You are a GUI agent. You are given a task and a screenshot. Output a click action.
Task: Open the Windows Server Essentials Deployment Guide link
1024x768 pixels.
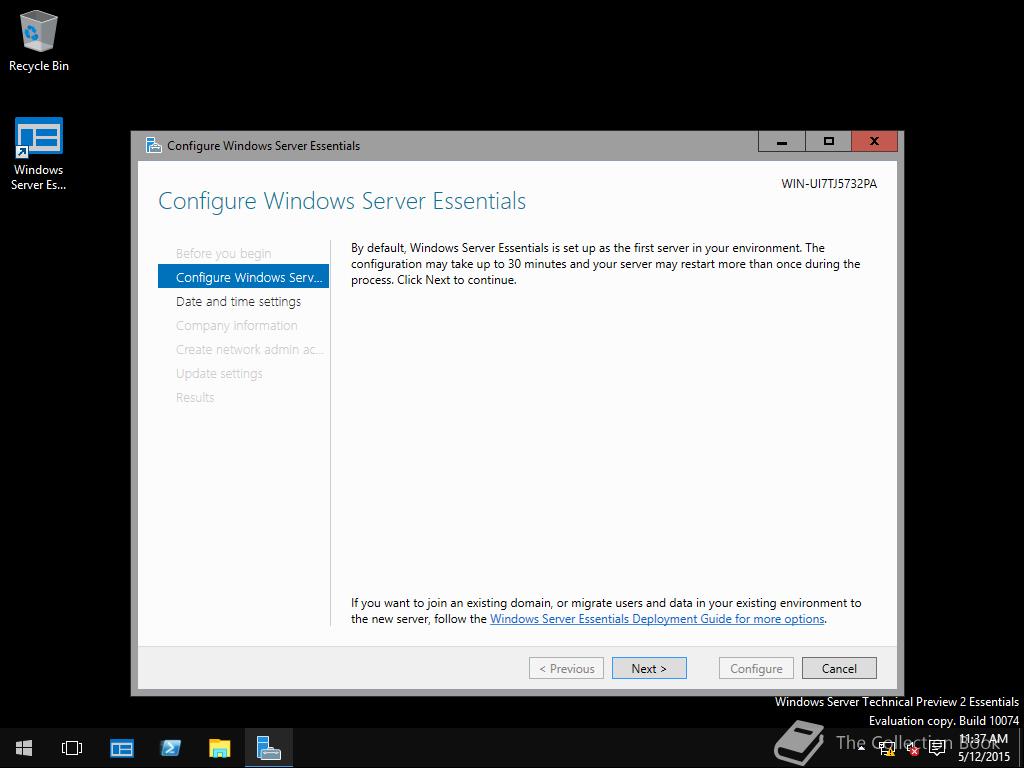[x=657, y=618]
